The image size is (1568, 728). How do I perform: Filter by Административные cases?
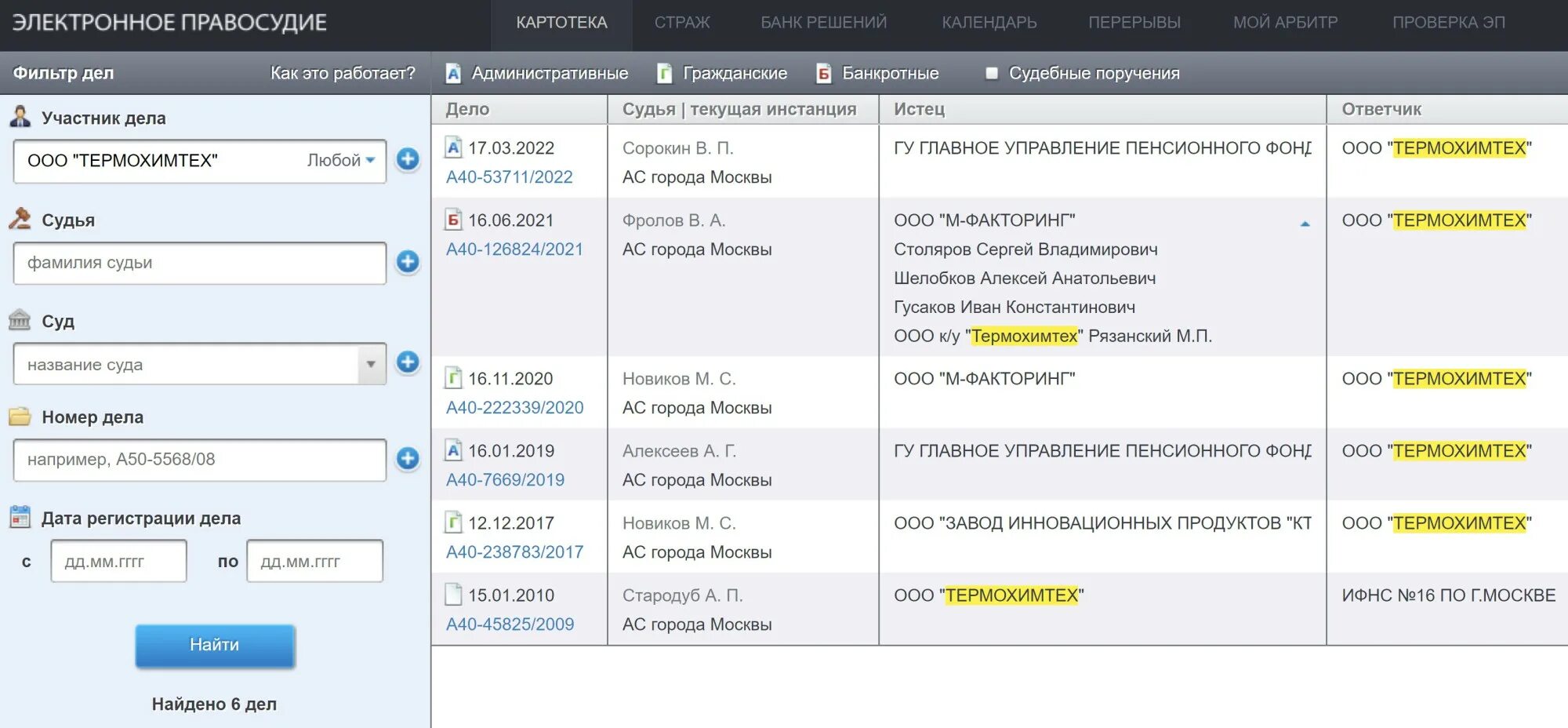537,73
